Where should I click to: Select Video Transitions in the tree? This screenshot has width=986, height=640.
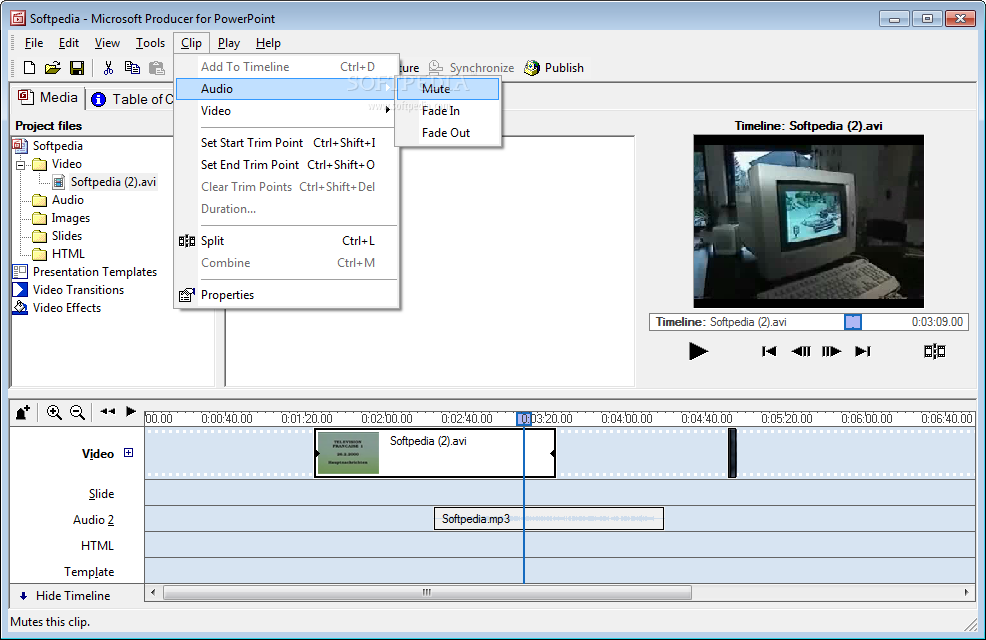point(78,290)
